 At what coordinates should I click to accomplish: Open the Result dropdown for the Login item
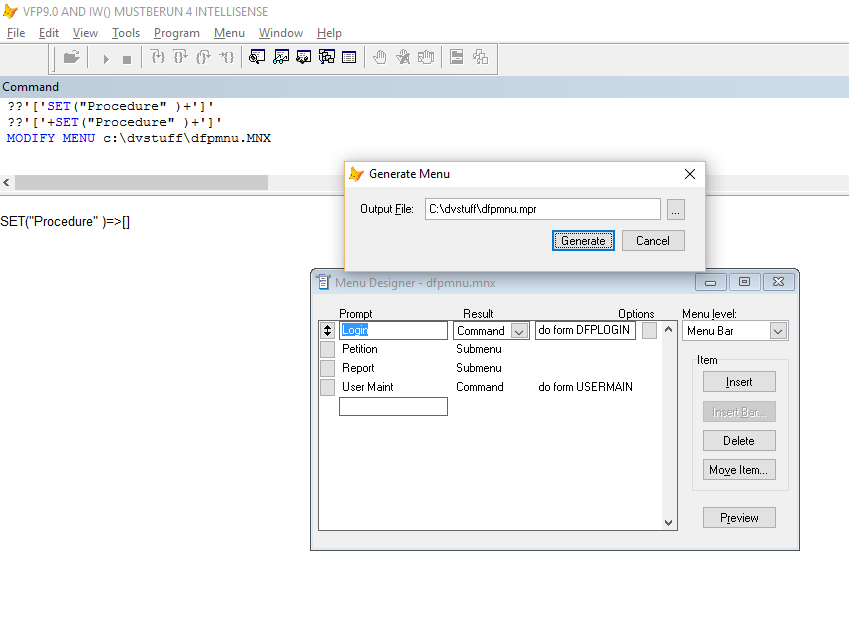[x=519, y=329]
